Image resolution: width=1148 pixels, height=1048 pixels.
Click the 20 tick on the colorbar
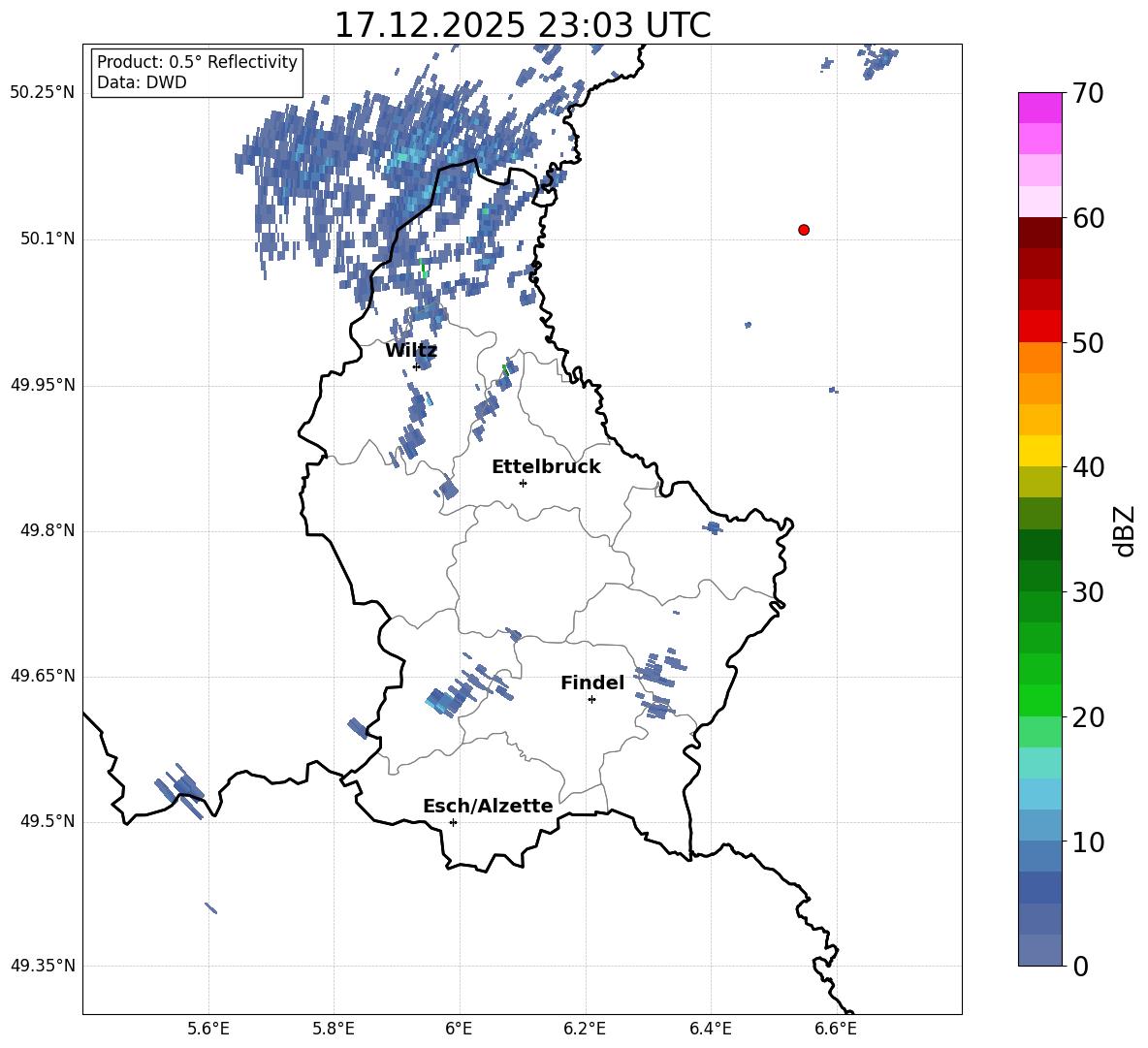(1088, 717)
